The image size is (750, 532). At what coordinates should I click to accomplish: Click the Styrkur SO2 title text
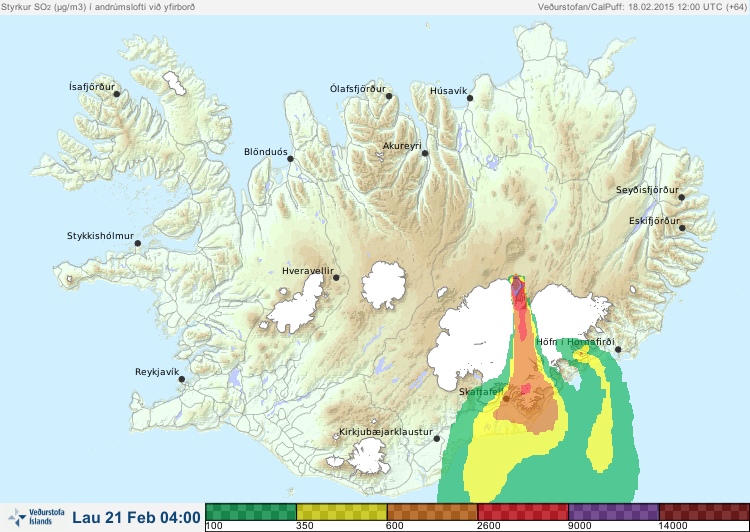click(98, 7)
